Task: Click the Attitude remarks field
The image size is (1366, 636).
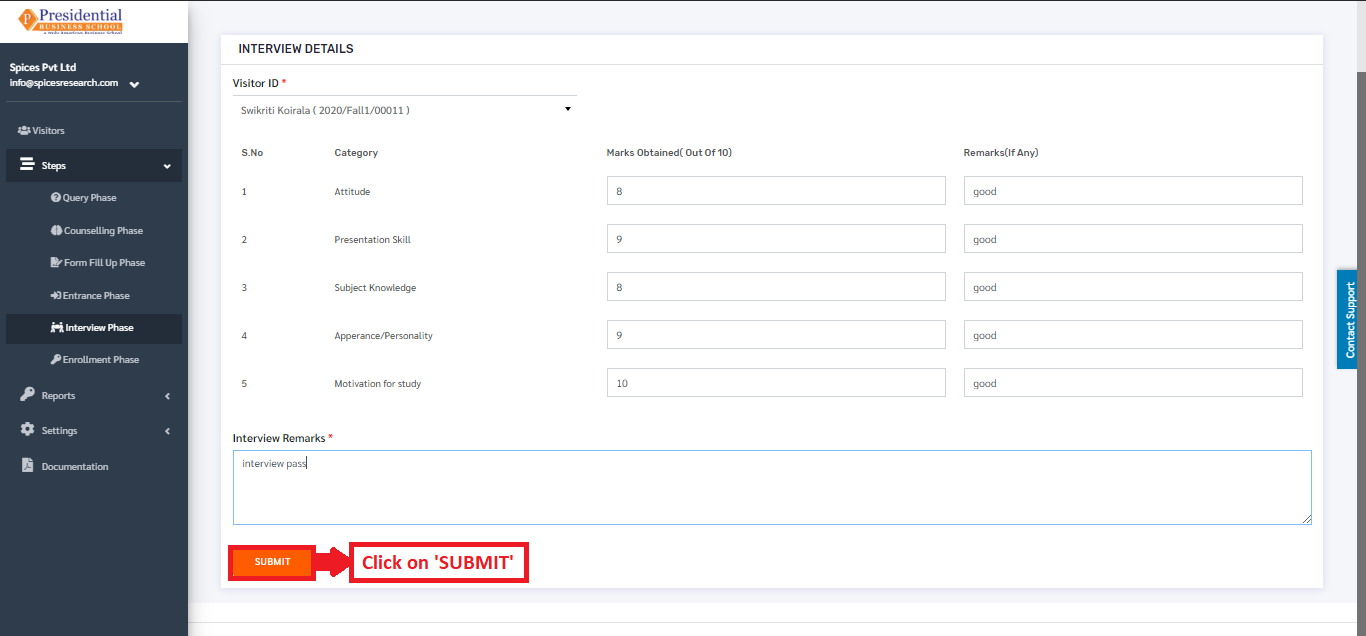Action: [1133, 191]
